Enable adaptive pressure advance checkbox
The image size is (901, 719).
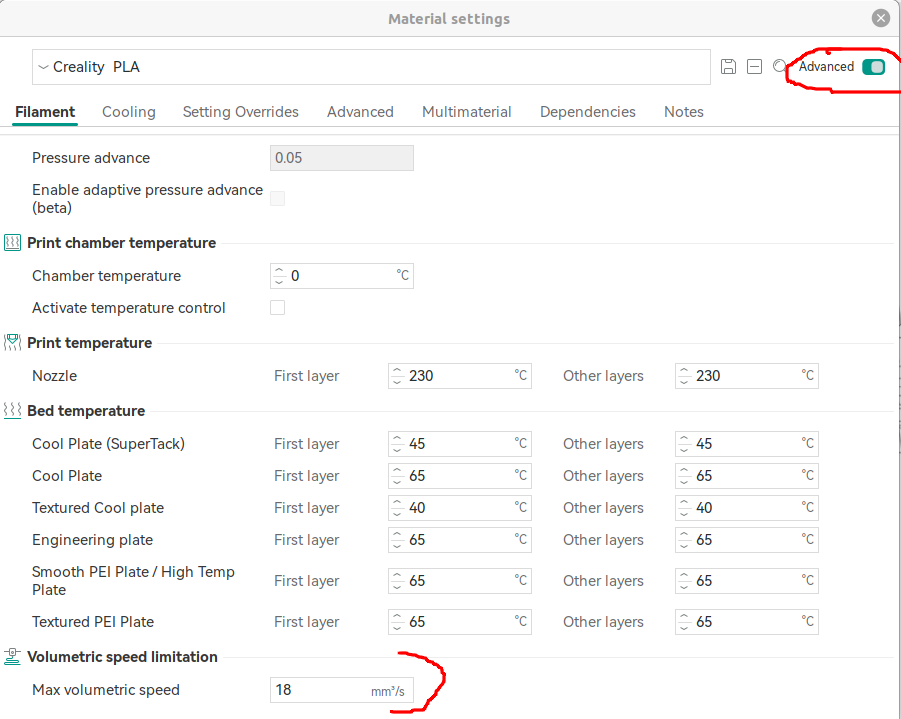pyautogui.click(x=278, y=198)
